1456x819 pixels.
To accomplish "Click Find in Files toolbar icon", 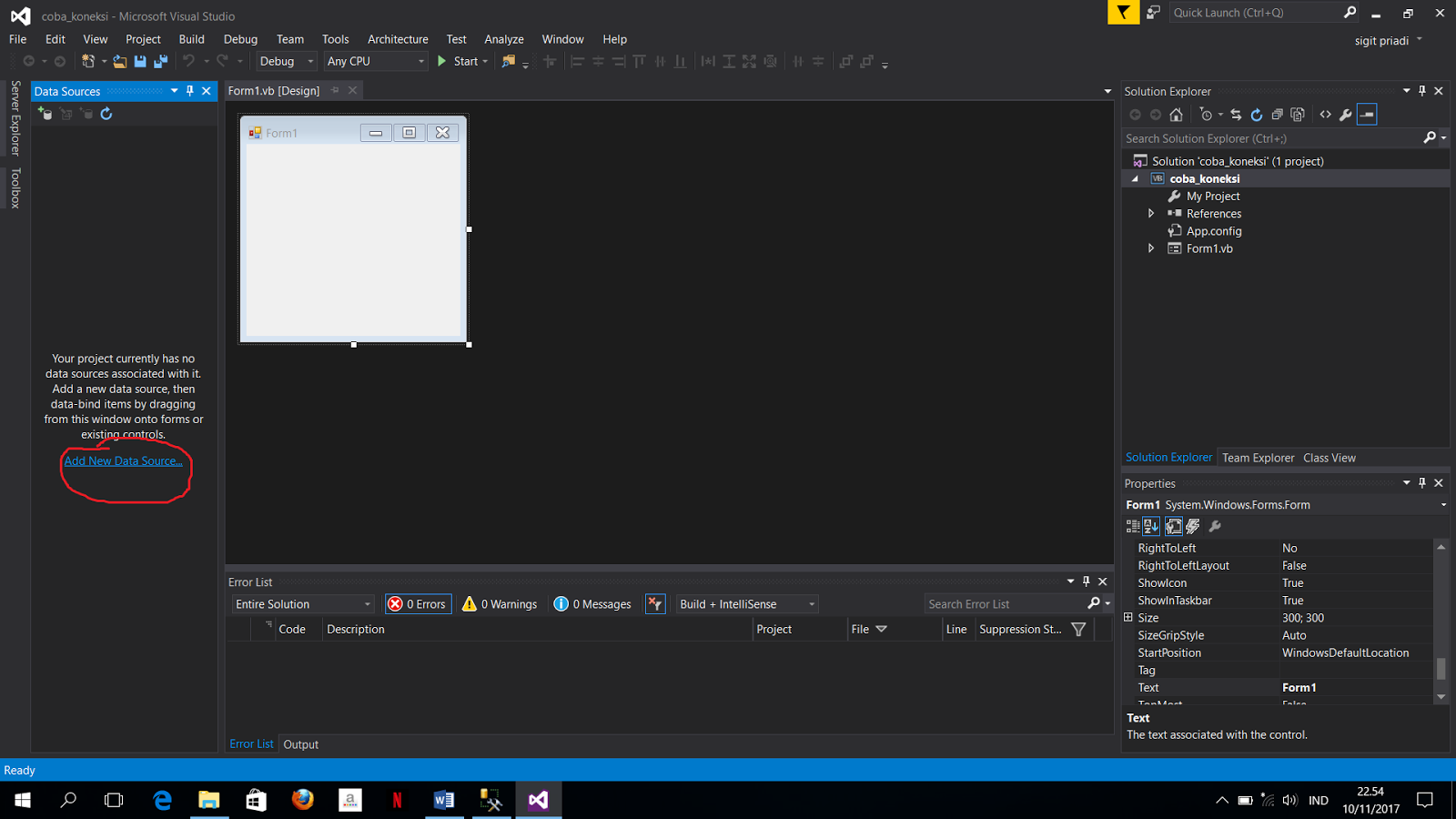I will coord(509,61).
